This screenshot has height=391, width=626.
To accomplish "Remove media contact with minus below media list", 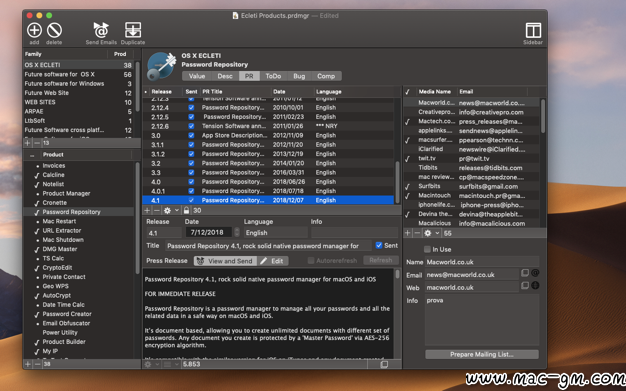I will point(417,233).
